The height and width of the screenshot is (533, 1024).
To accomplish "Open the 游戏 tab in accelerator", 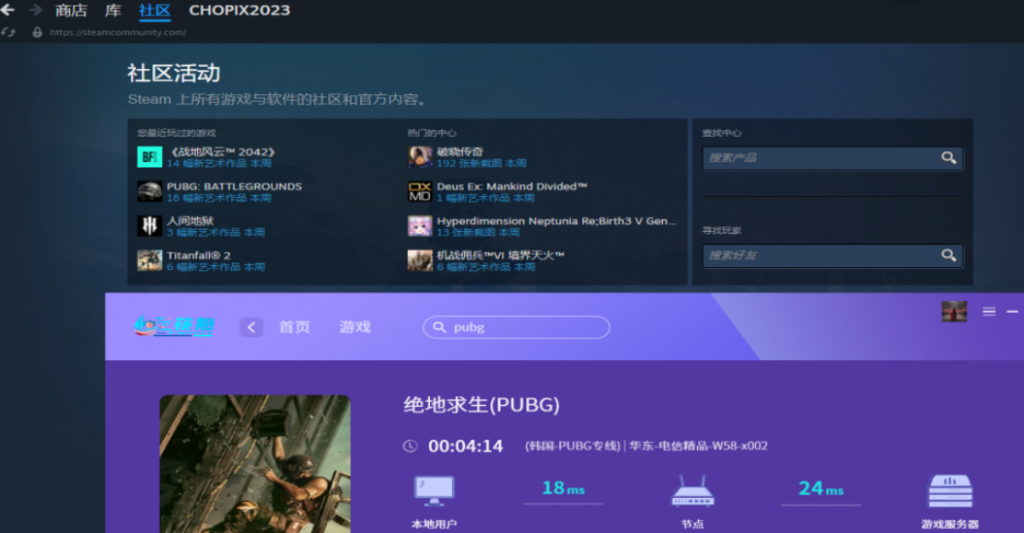I will tap(355, 327).
